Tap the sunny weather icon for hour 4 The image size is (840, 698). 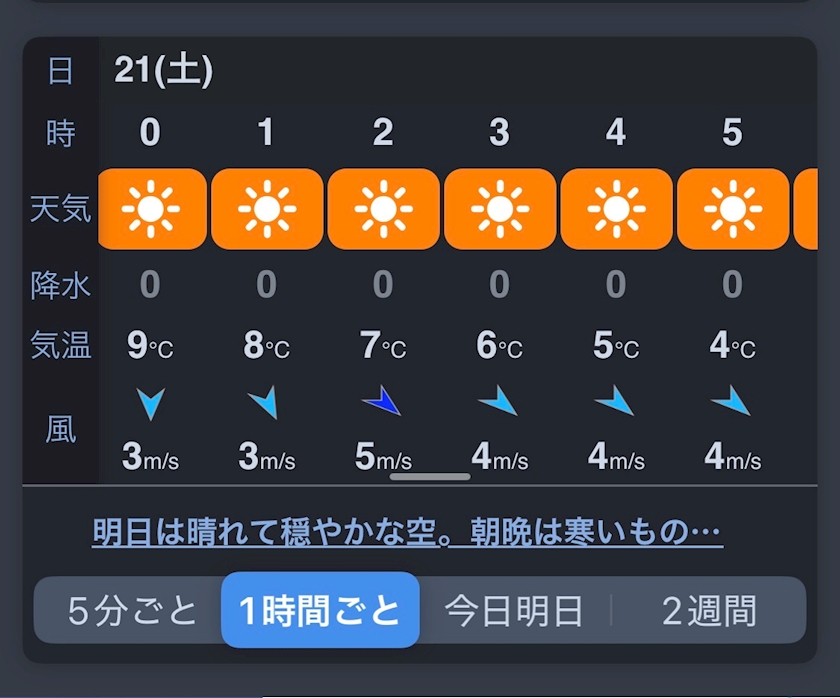coord(616,209)
